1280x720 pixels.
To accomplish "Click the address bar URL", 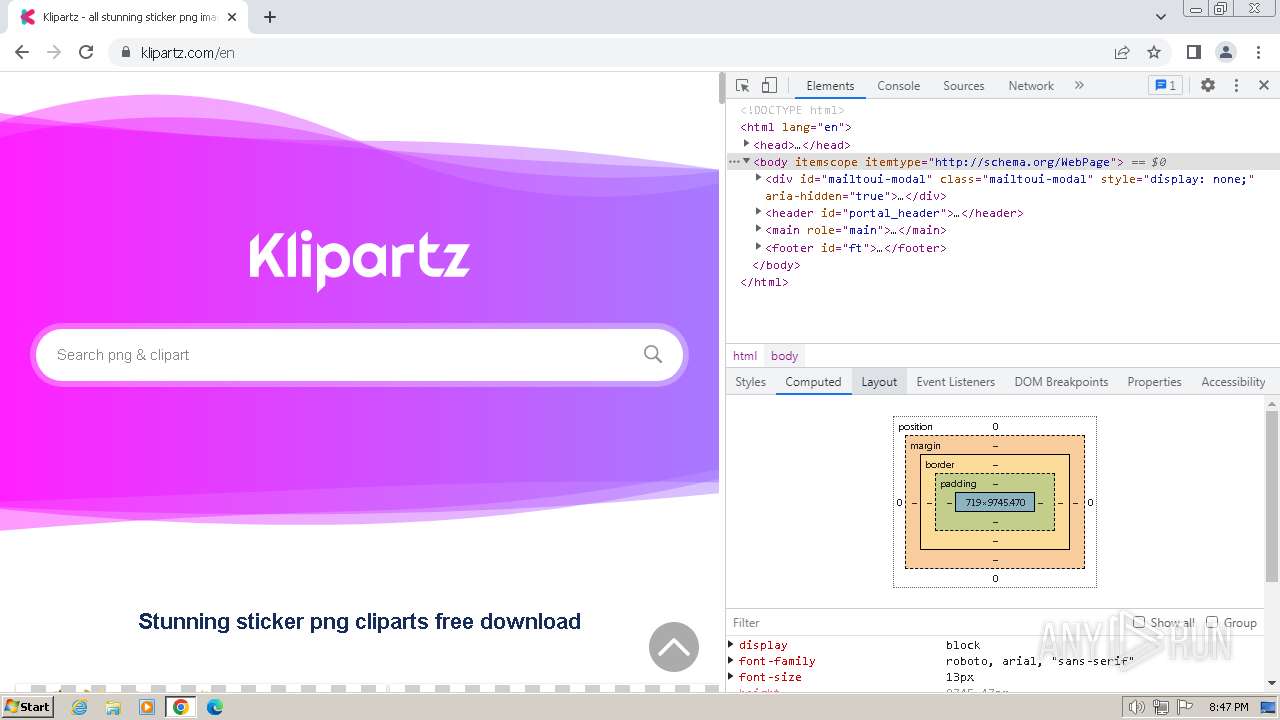I will click(188, 52).
